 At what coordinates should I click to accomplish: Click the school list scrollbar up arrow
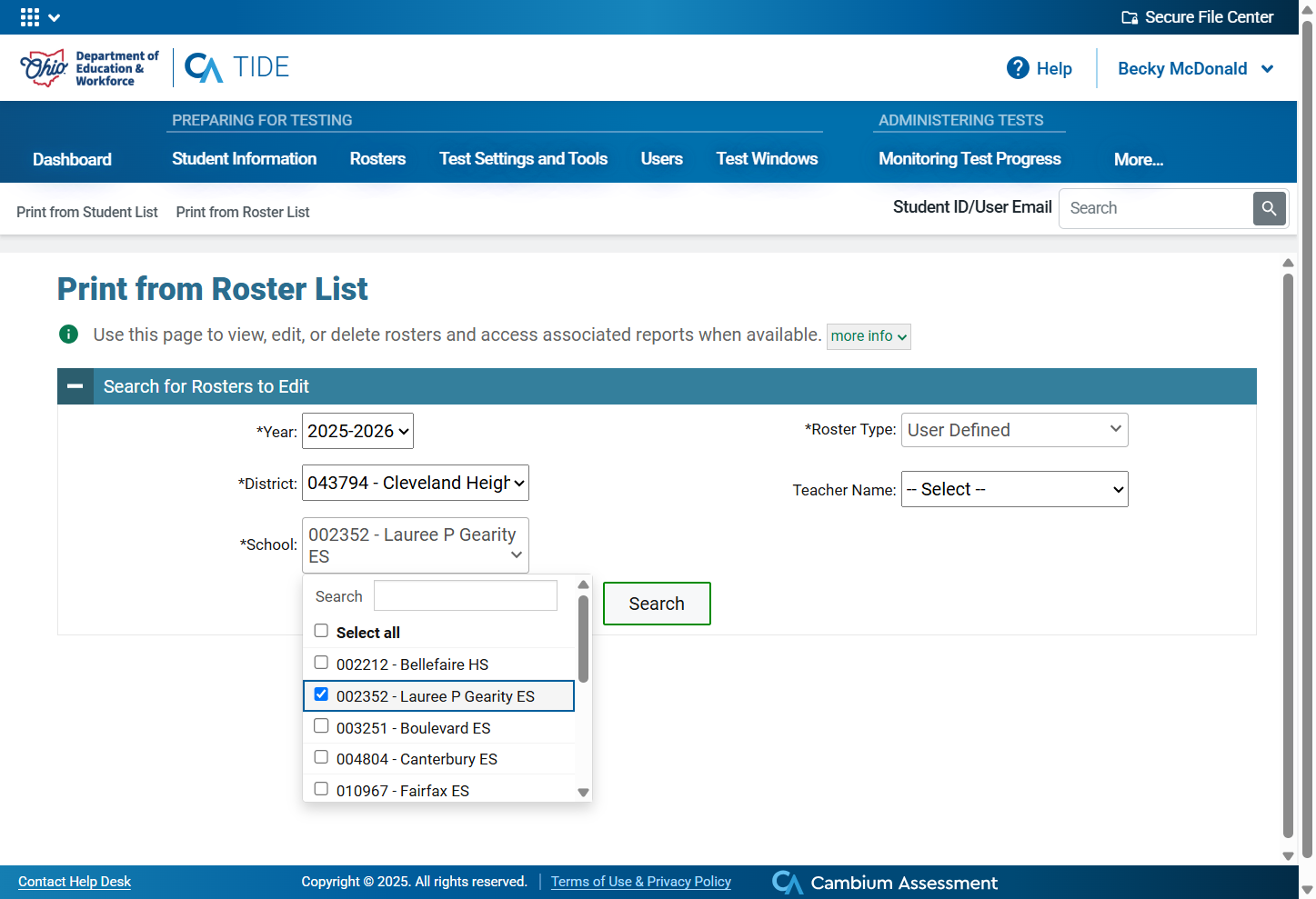click(584, 584)
